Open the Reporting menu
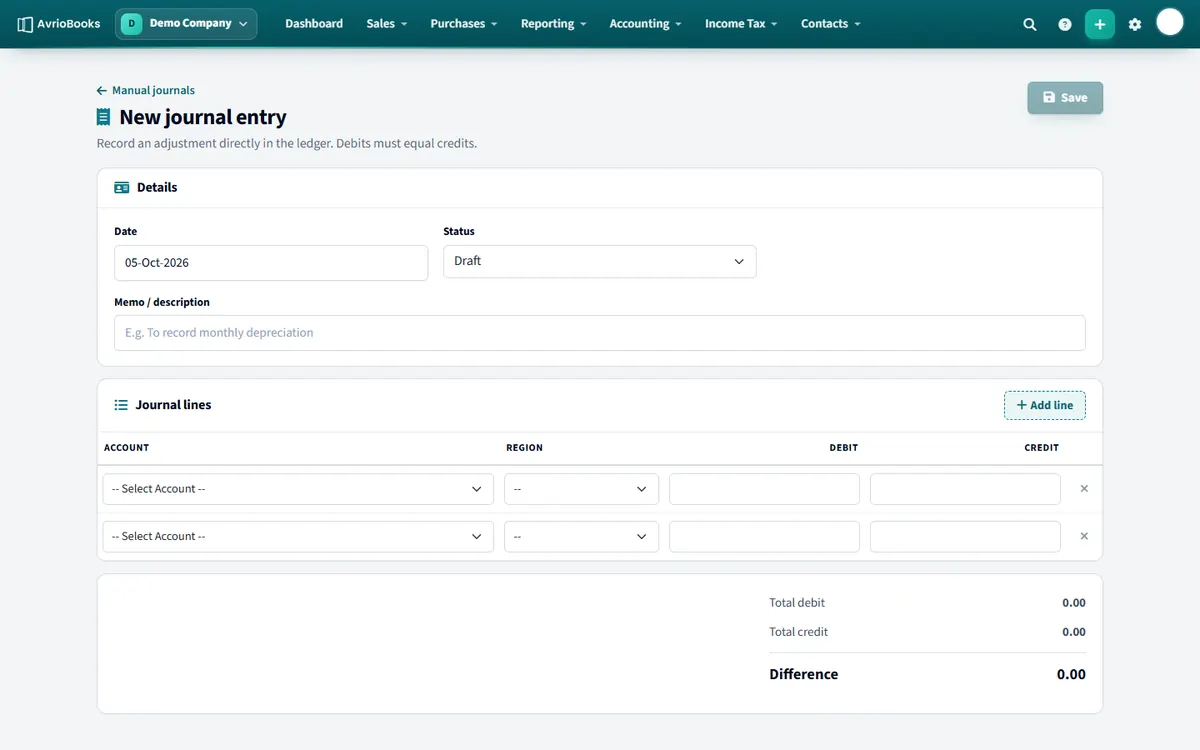Viewport: 1200px width, 750px height. [x=554, y=24]
